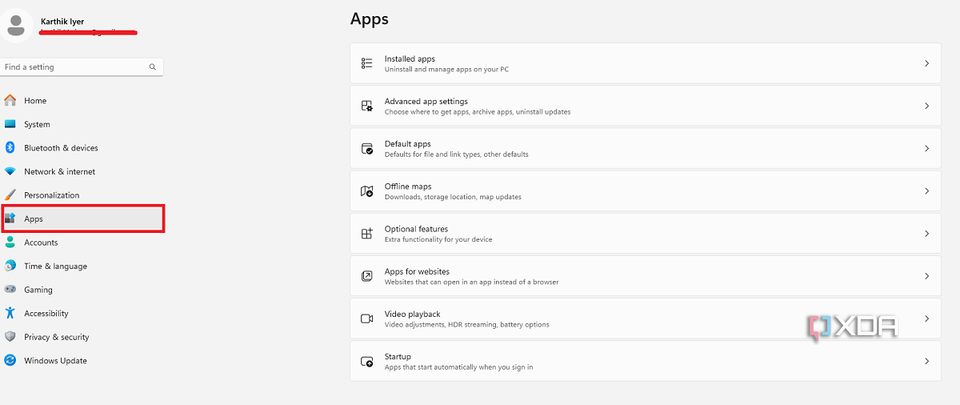This screenshot has height=405, width=960.
Task: Click 'Video adjustments, HDR streaming, battery options' text
Action: (x=467, y=325)
